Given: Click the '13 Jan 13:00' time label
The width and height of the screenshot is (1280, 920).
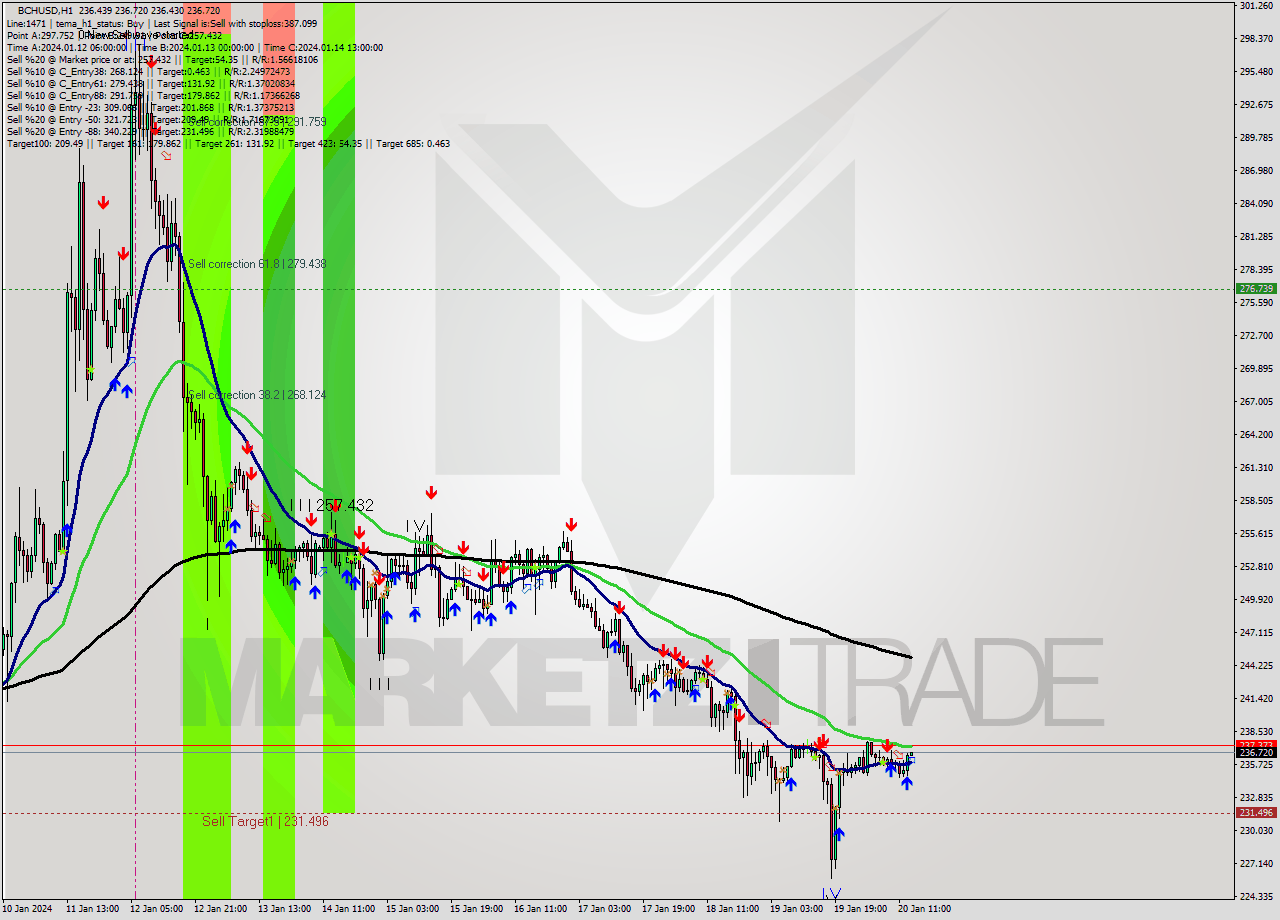Looking at the screenshot, I should coord(284,909).
